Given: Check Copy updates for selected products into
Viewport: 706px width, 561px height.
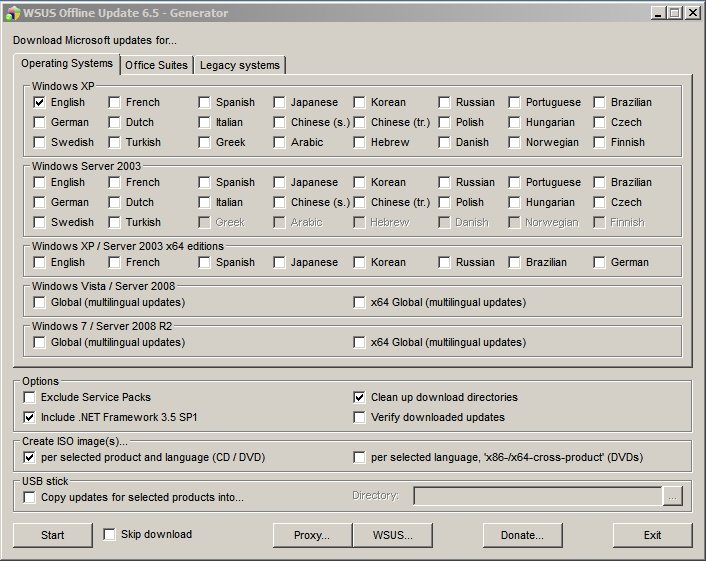Looking at the screenshot, I should [x=29, y=497].
